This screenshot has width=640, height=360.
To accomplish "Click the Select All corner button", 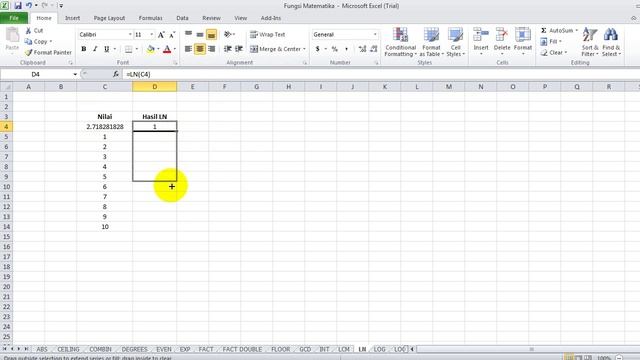I will click(x=6, y=87).
